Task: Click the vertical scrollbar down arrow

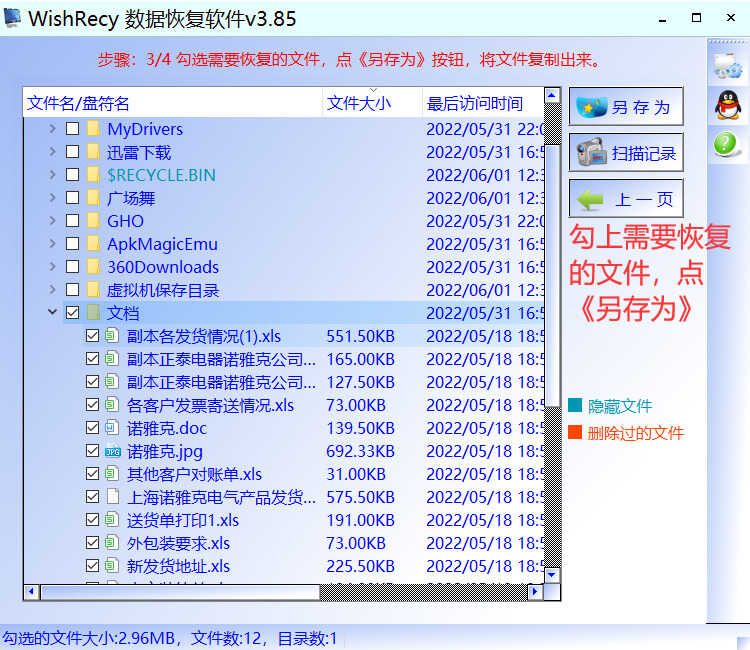Action: pyautogui.click(x=552, y=574)
